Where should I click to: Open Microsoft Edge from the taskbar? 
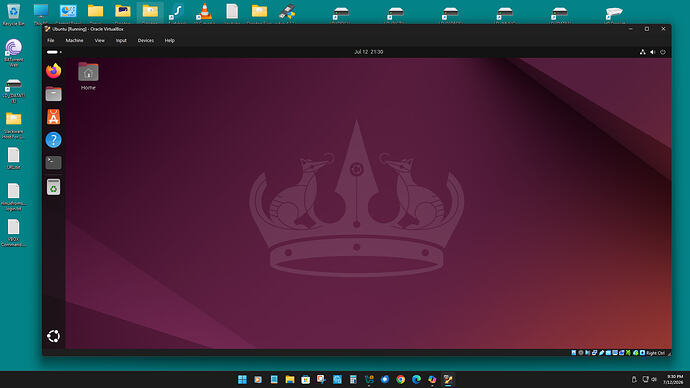tap(416, 379)
